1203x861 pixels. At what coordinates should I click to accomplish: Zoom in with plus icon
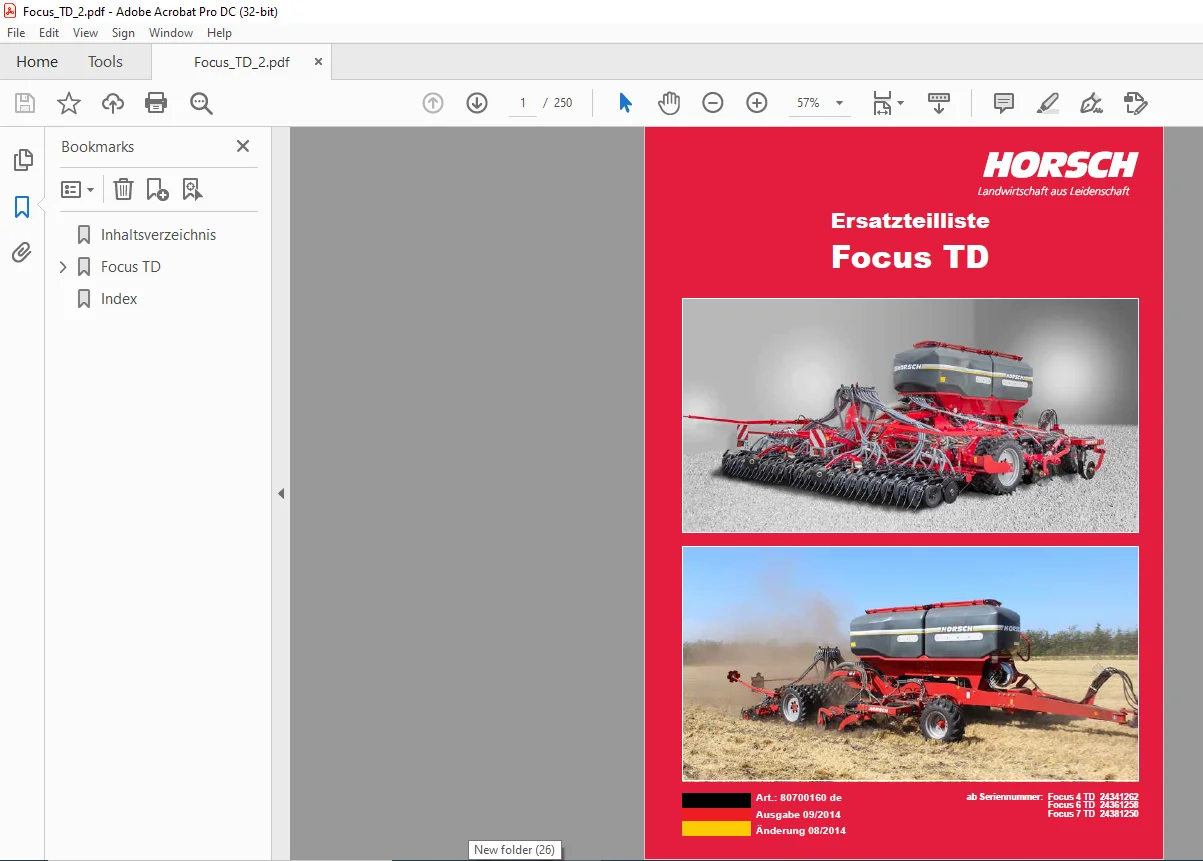coord(757,103)
